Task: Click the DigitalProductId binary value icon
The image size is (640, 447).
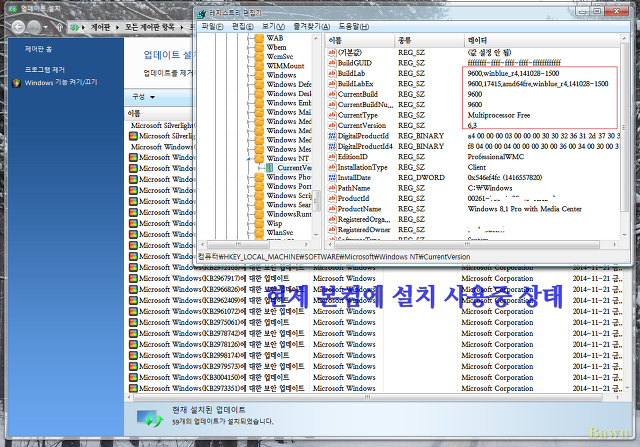Action: [332, 136]
